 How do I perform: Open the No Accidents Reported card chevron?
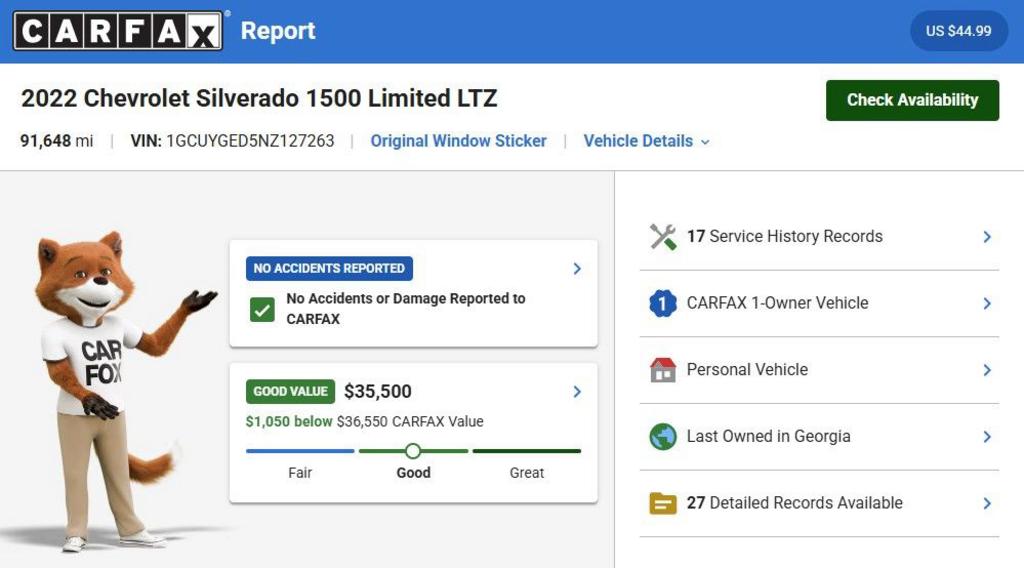[x=577, y=268]
